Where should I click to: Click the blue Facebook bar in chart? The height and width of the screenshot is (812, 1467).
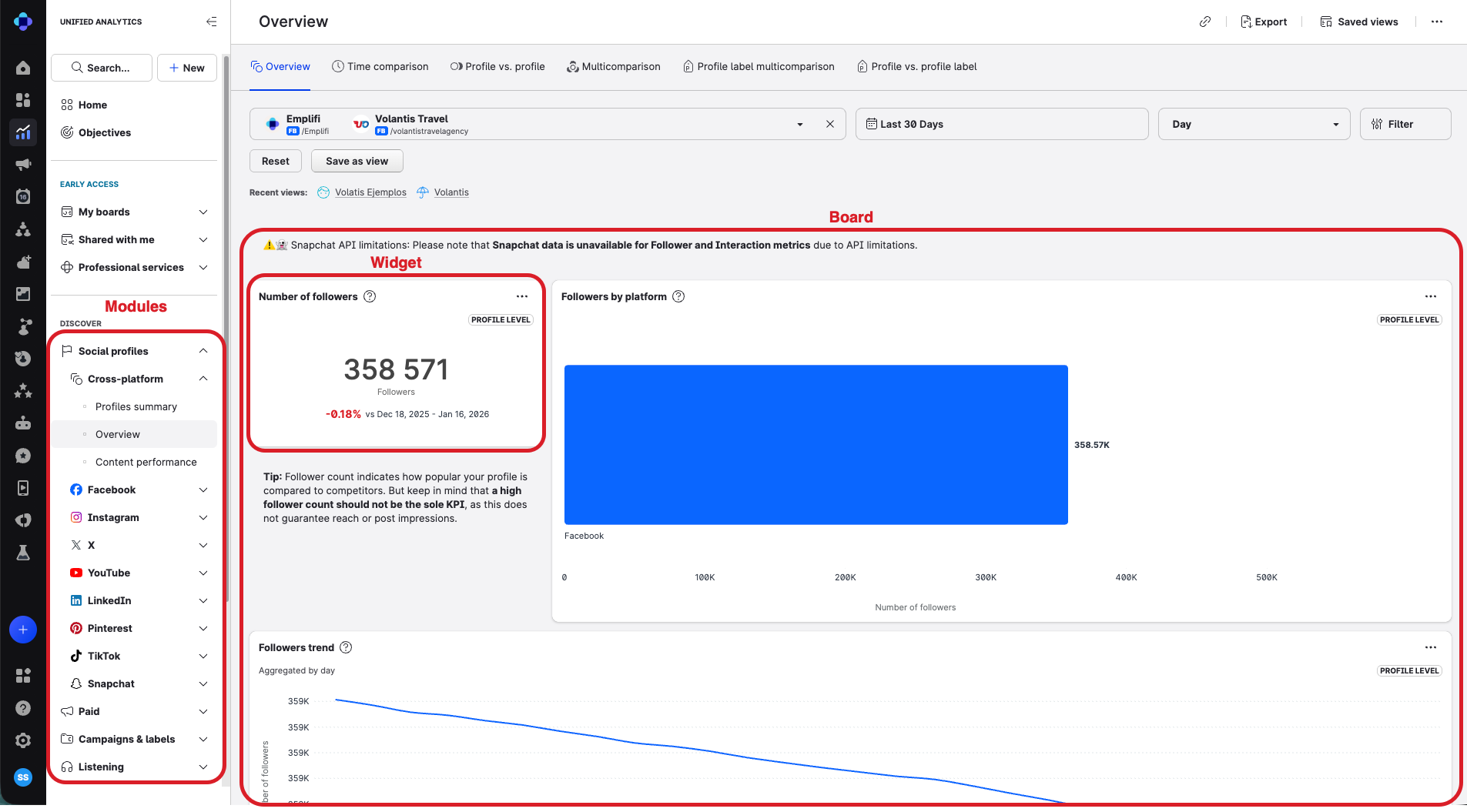pyautogui.click(x=816, y=445)
